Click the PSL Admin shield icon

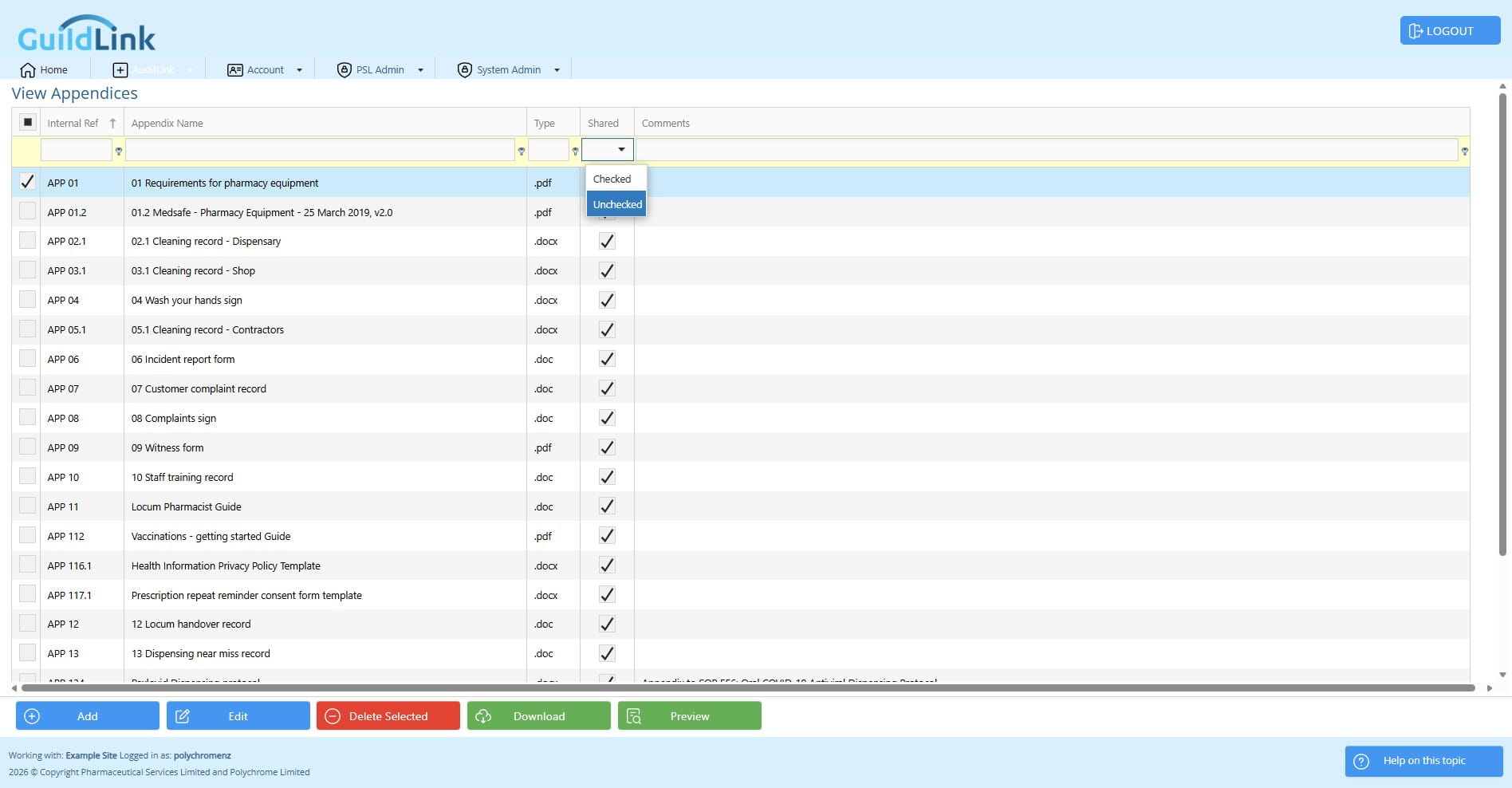pyautogui.click(x=344, y=70)
